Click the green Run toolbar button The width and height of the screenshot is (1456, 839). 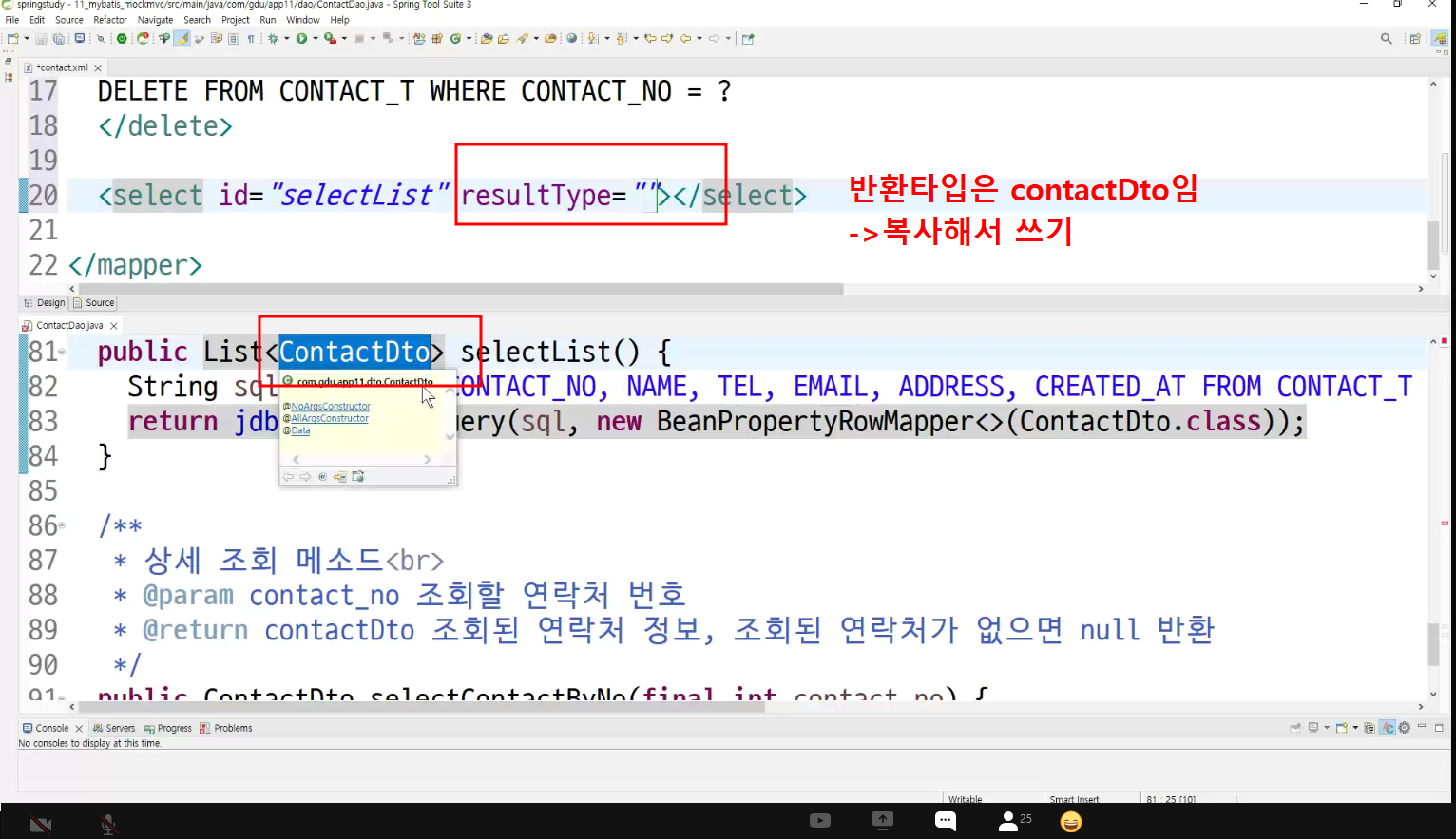tap(301, 39)
